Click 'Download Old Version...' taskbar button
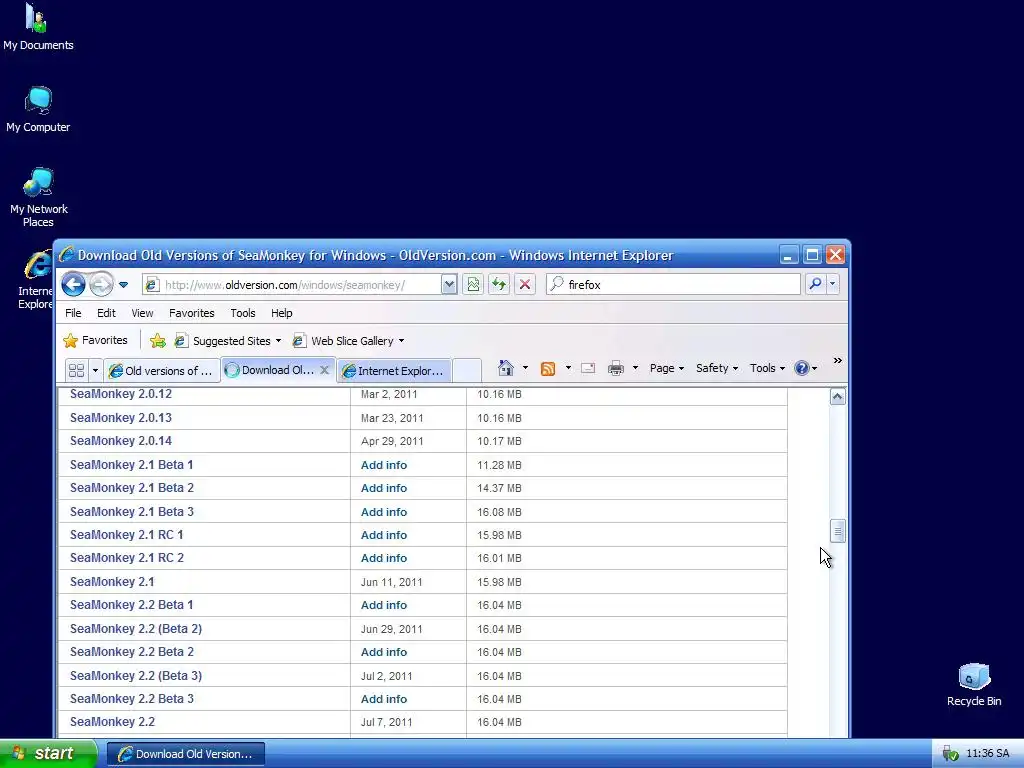This screenshot has width=1024, height=768. [x=186, y=754]
